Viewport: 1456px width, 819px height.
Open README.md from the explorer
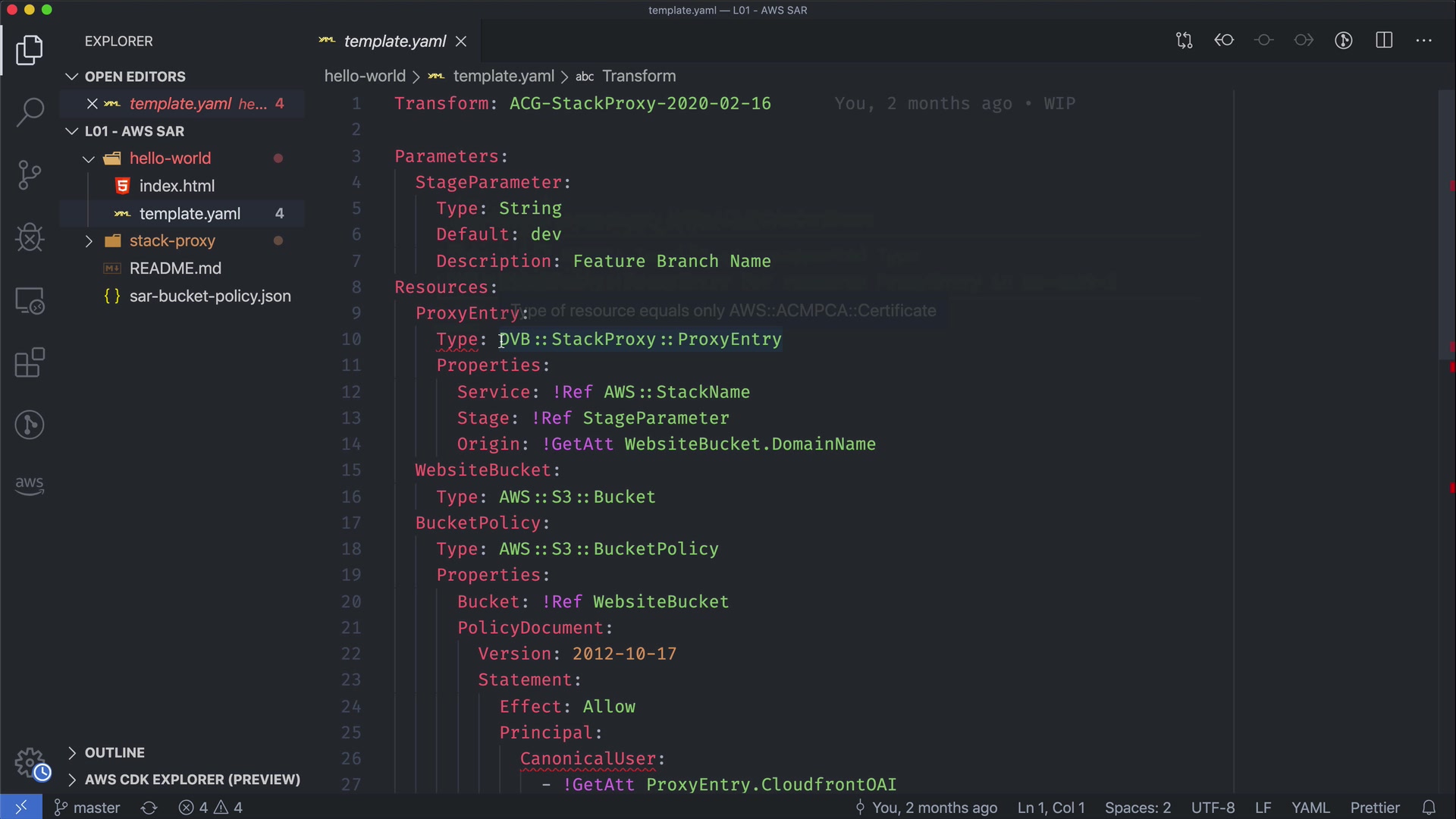click(x=174, y=268)
